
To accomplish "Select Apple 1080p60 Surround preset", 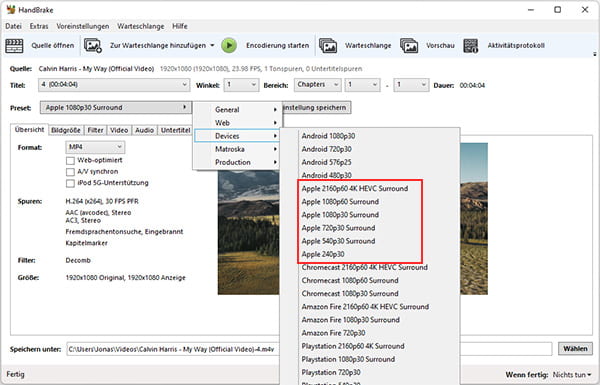I will pos(340,202).
